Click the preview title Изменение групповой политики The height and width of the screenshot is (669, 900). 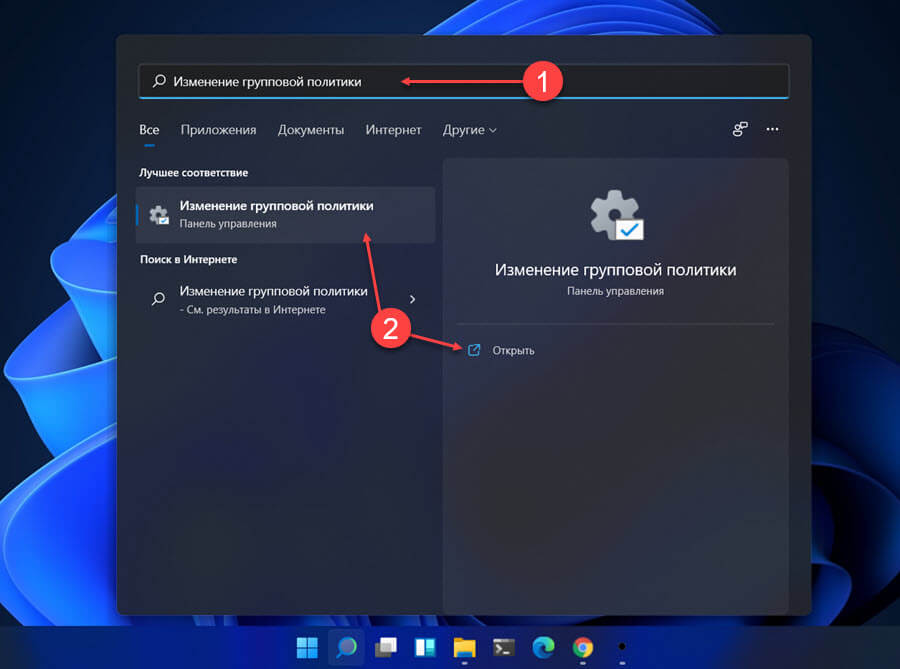(615, 270)
